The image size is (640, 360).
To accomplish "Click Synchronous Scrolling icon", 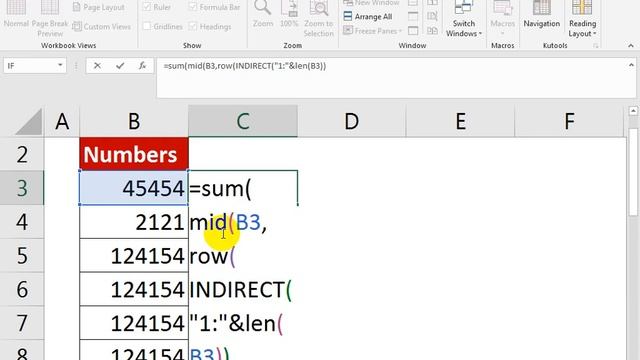I will [432, 17].
